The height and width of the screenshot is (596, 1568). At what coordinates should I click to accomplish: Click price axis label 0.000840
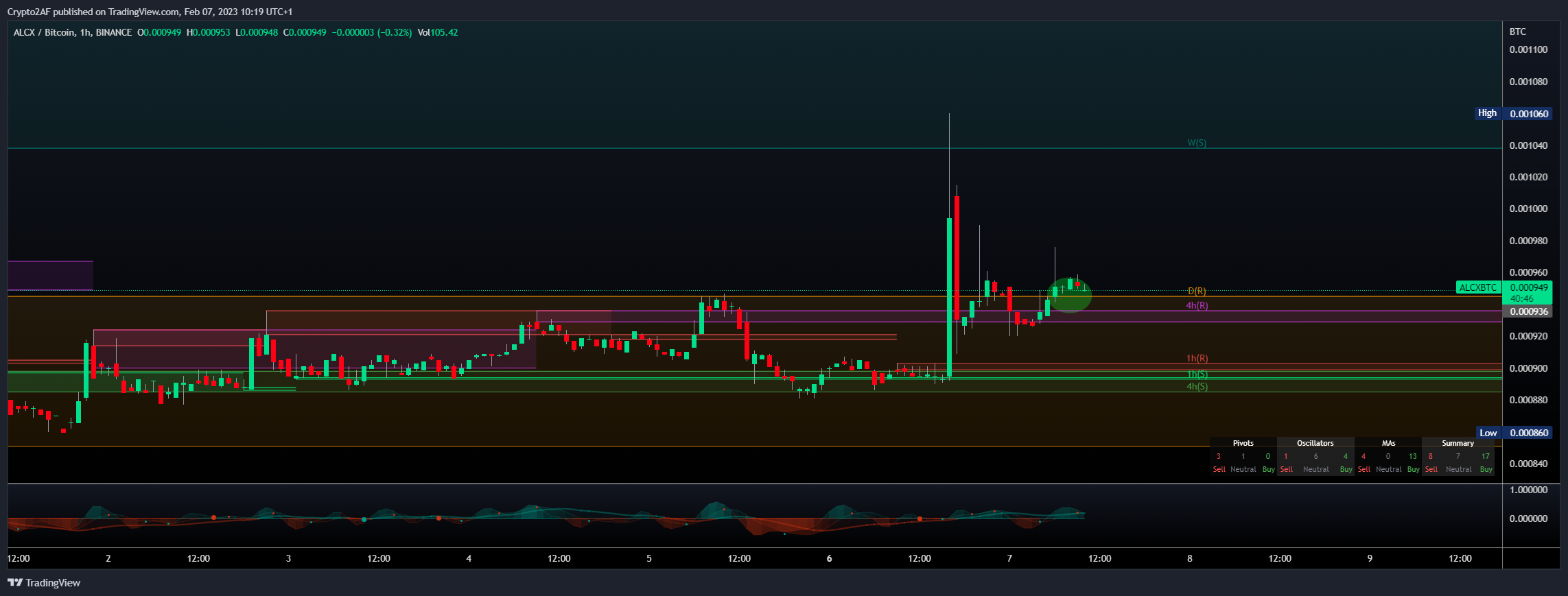[1527, 464]
